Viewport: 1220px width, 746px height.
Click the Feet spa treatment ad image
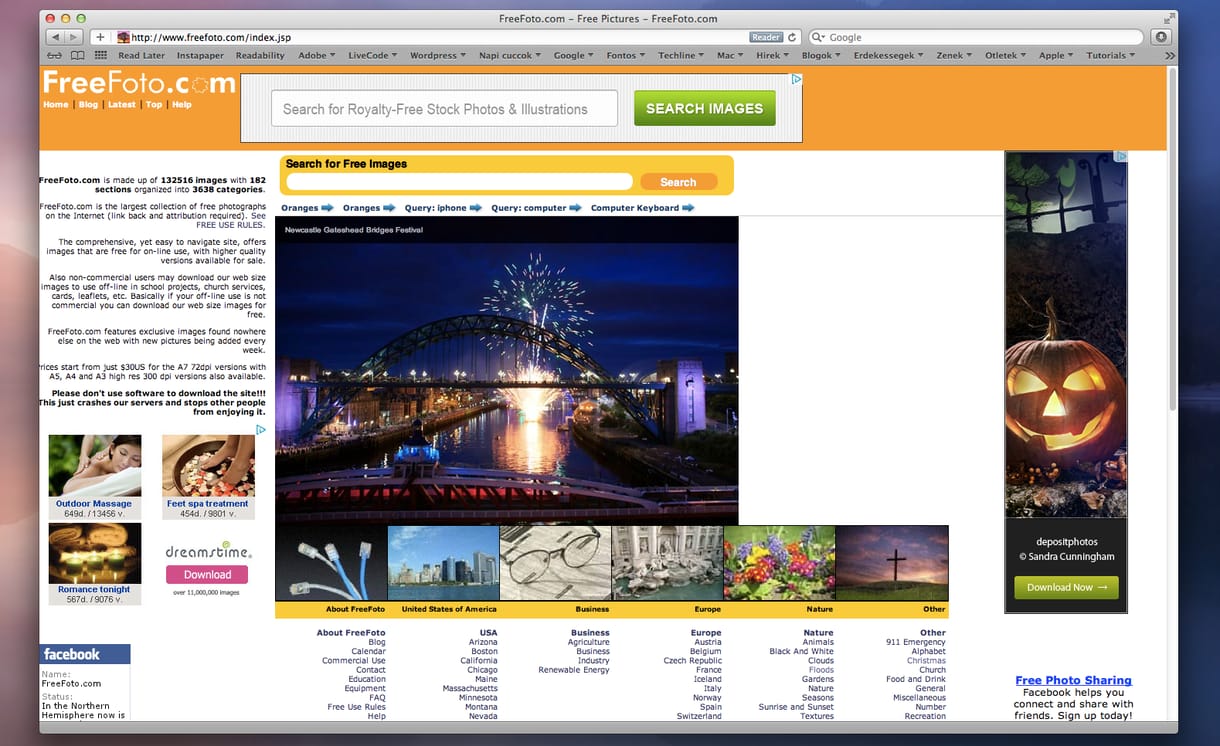coord(208,466)
